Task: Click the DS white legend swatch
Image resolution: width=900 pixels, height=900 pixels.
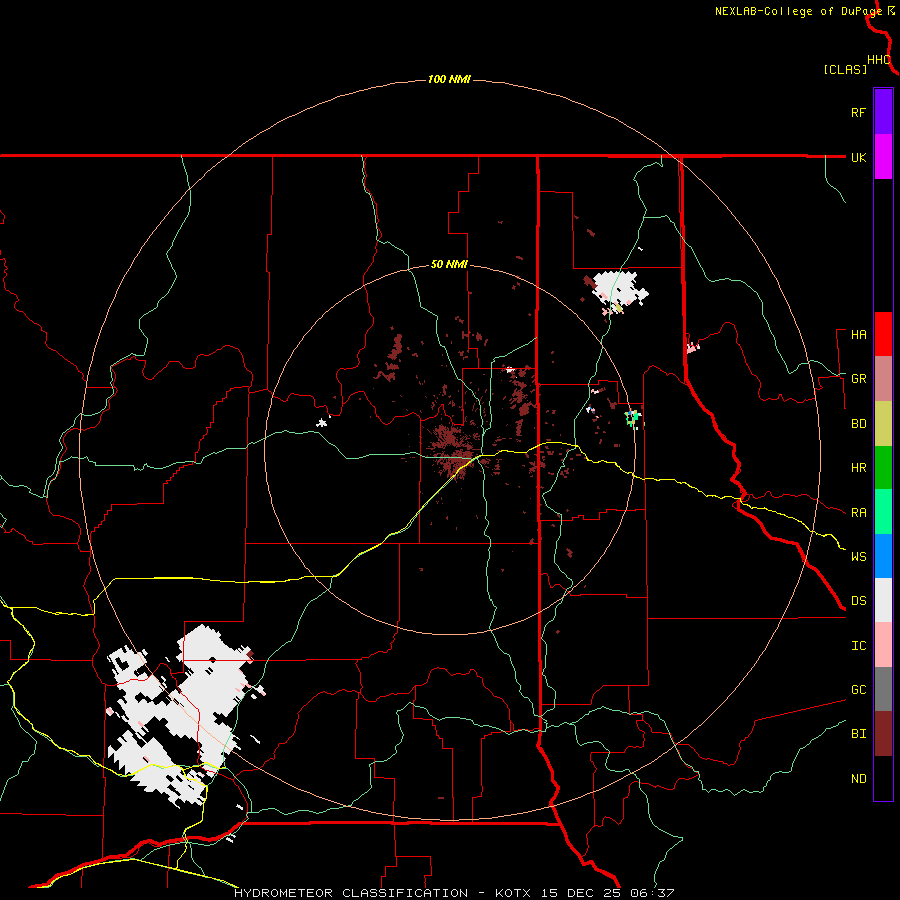Action: coord(883,600)
